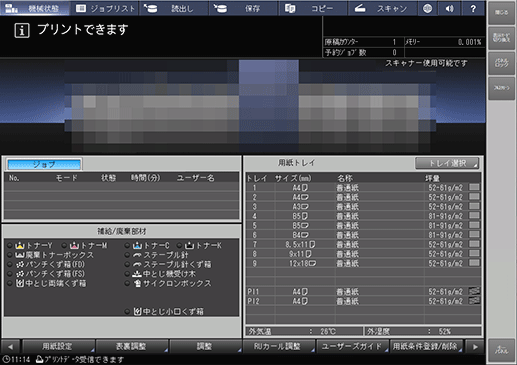Screen dimensions: 517x365
Task: Click the 廃棄トナーボックス waste toner icon
Action: 20,255
